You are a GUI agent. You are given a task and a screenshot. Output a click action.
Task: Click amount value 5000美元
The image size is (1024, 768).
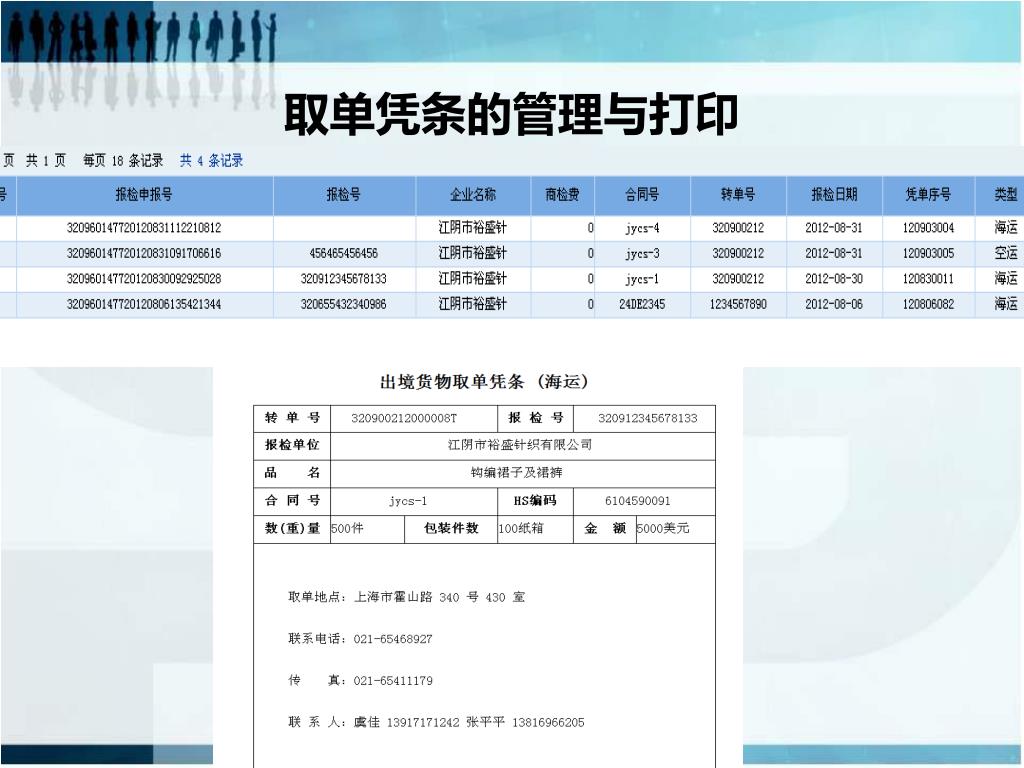click(662, 528)
